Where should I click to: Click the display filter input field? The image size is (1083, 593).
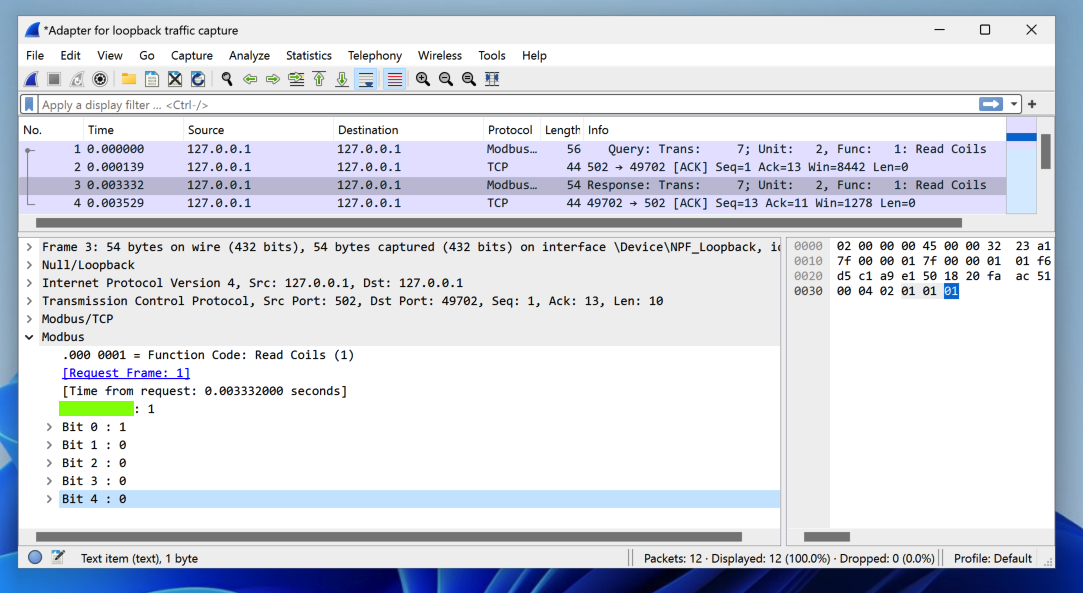pos(500,105)
